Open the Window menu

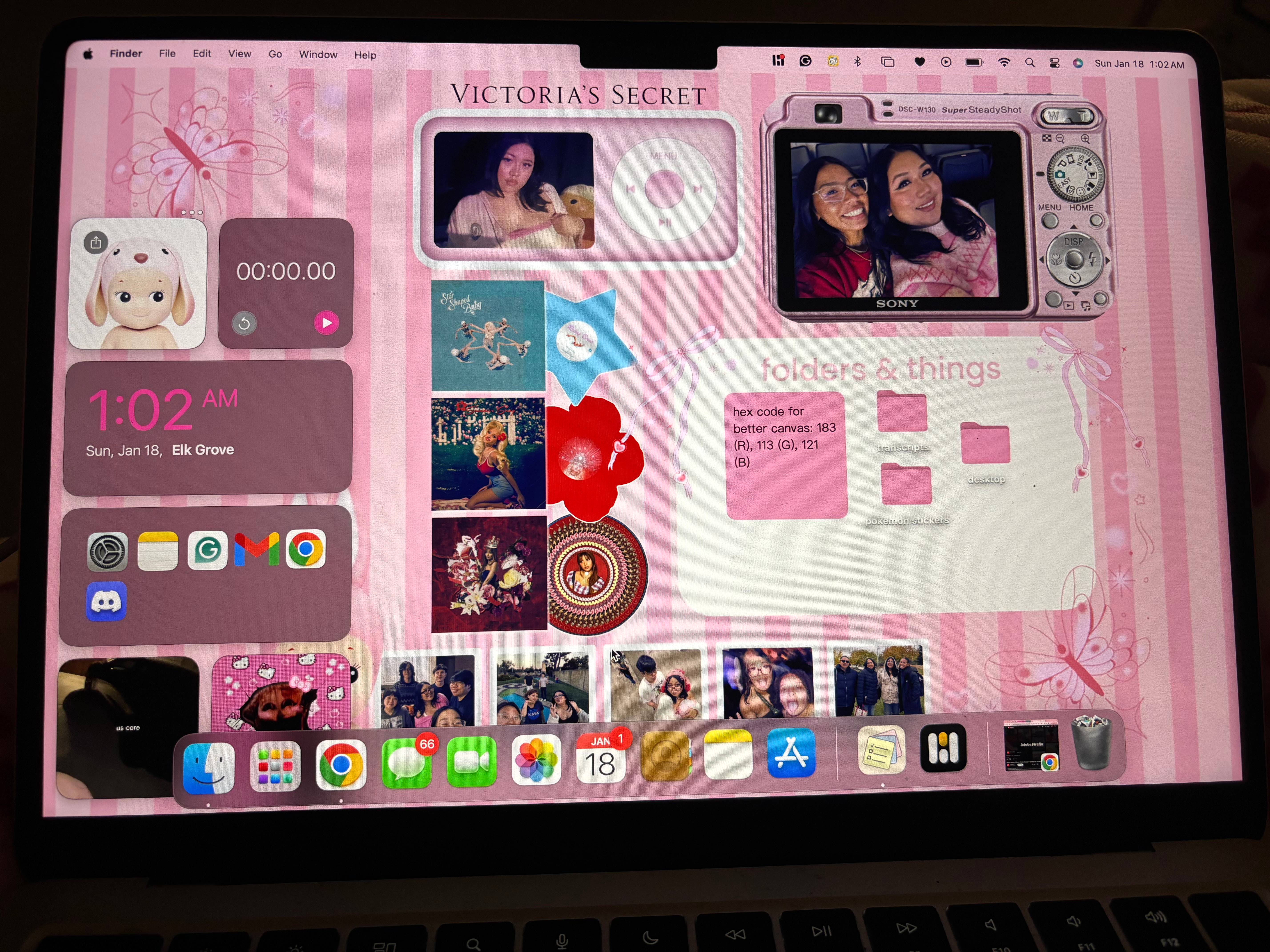tap(318, 54)
